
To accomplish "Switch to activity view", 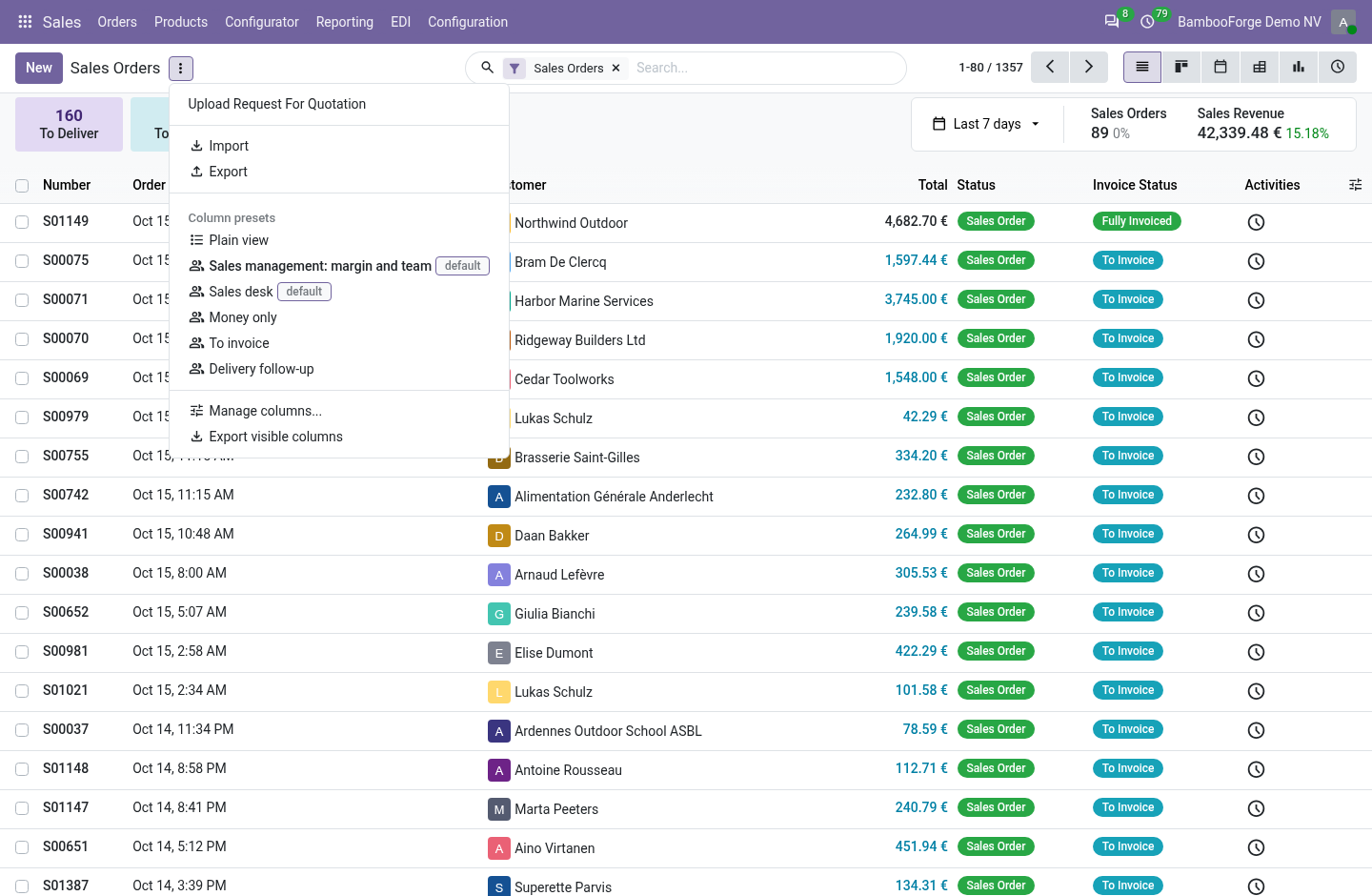I will click(1338, 67).
